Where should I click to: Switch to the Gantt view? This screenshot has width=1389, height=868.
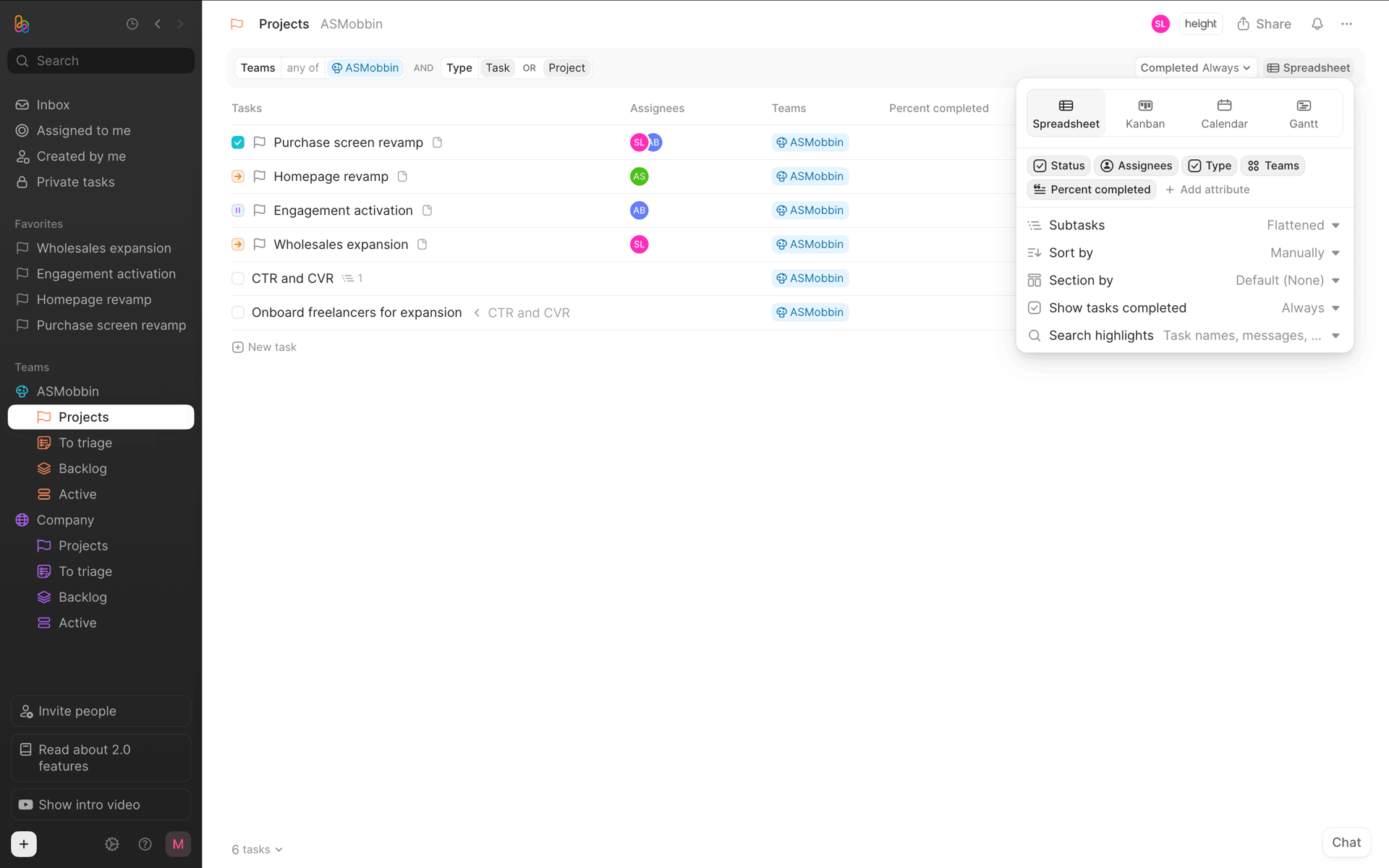(x=1304, y=114)
